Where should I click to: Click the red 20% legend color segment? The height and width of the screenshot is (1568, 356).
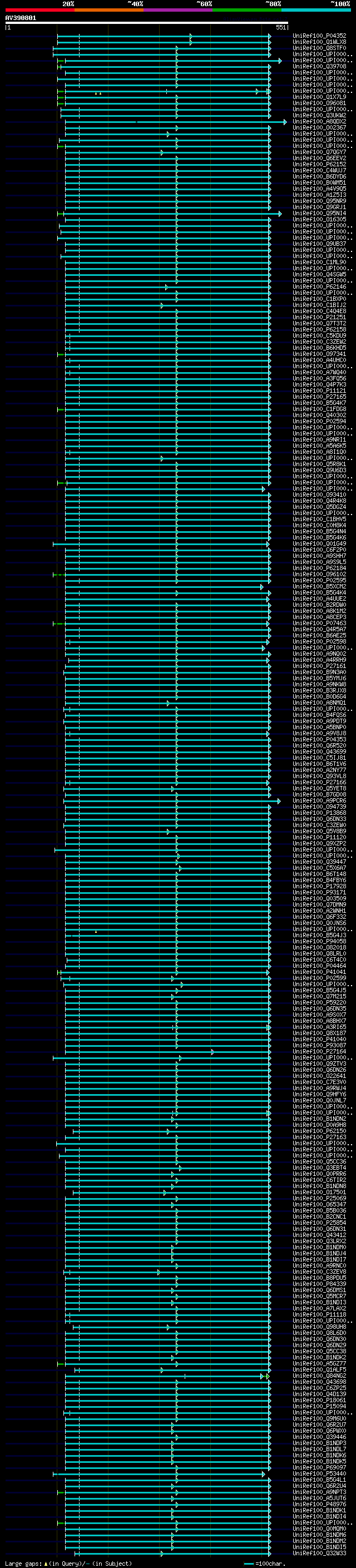coord(39,10)
